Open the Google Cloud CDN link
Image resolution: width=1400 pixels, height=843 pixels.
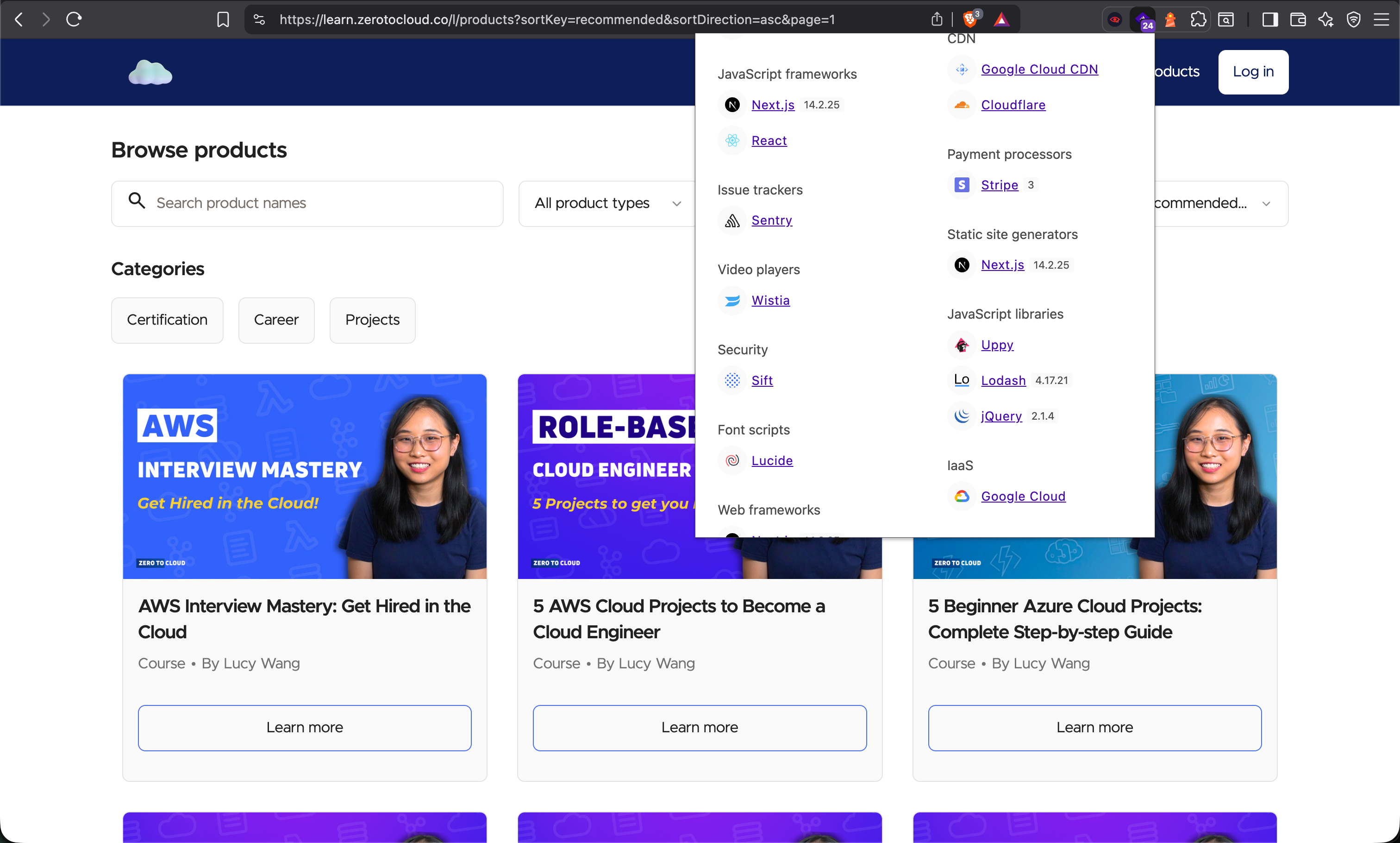click(x=1039, y=69)
